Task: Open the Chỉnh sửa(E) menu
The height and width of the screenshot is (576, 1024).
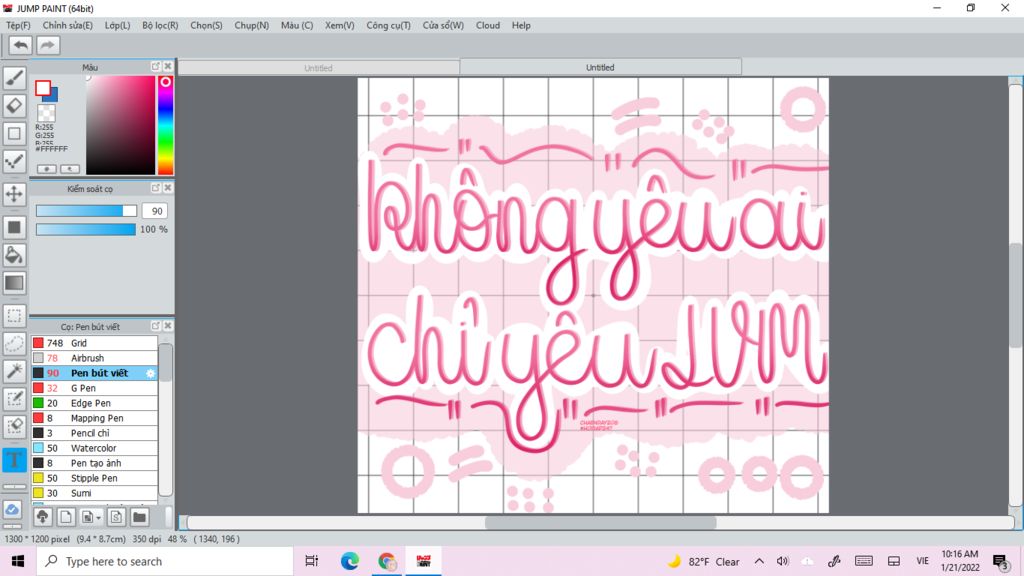Action: point(67,25)
